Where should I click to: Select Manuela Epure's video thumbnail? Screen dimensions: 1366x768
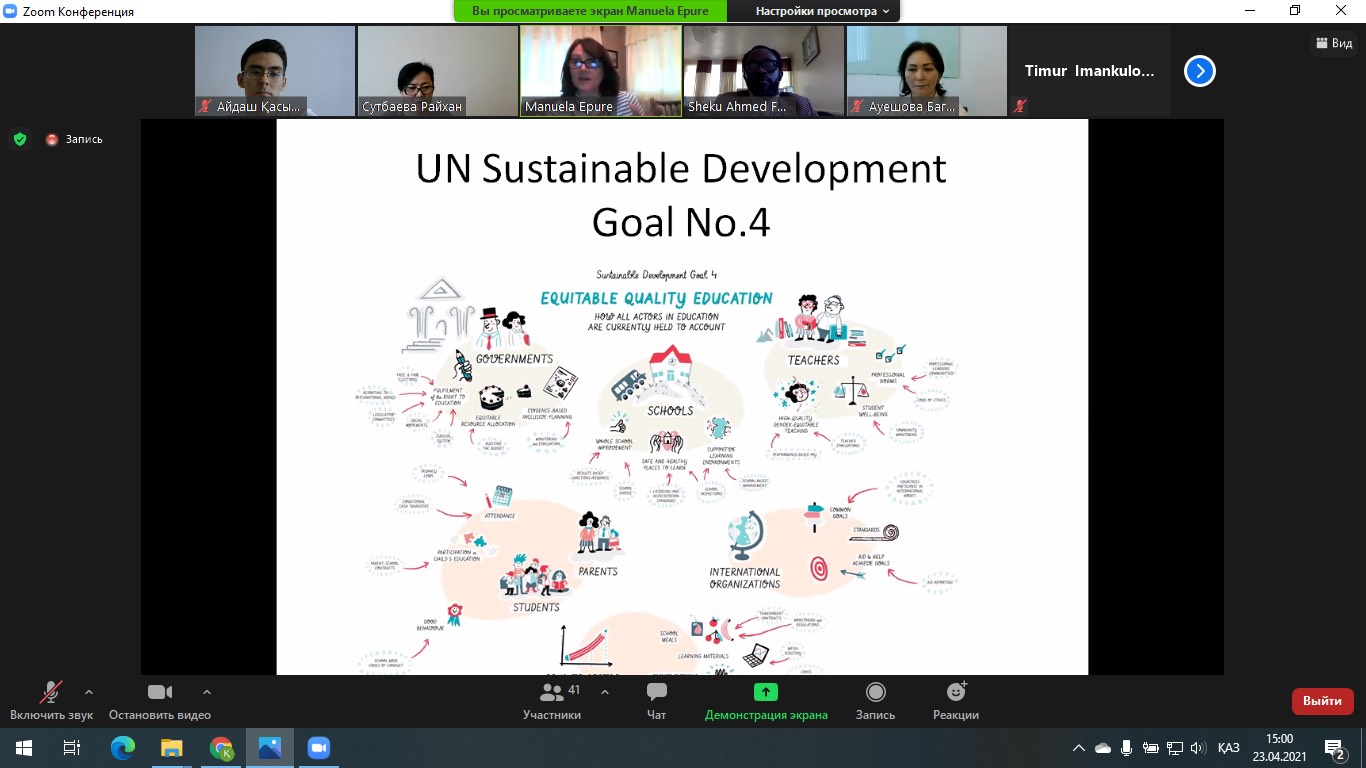[x=600, y=71]
